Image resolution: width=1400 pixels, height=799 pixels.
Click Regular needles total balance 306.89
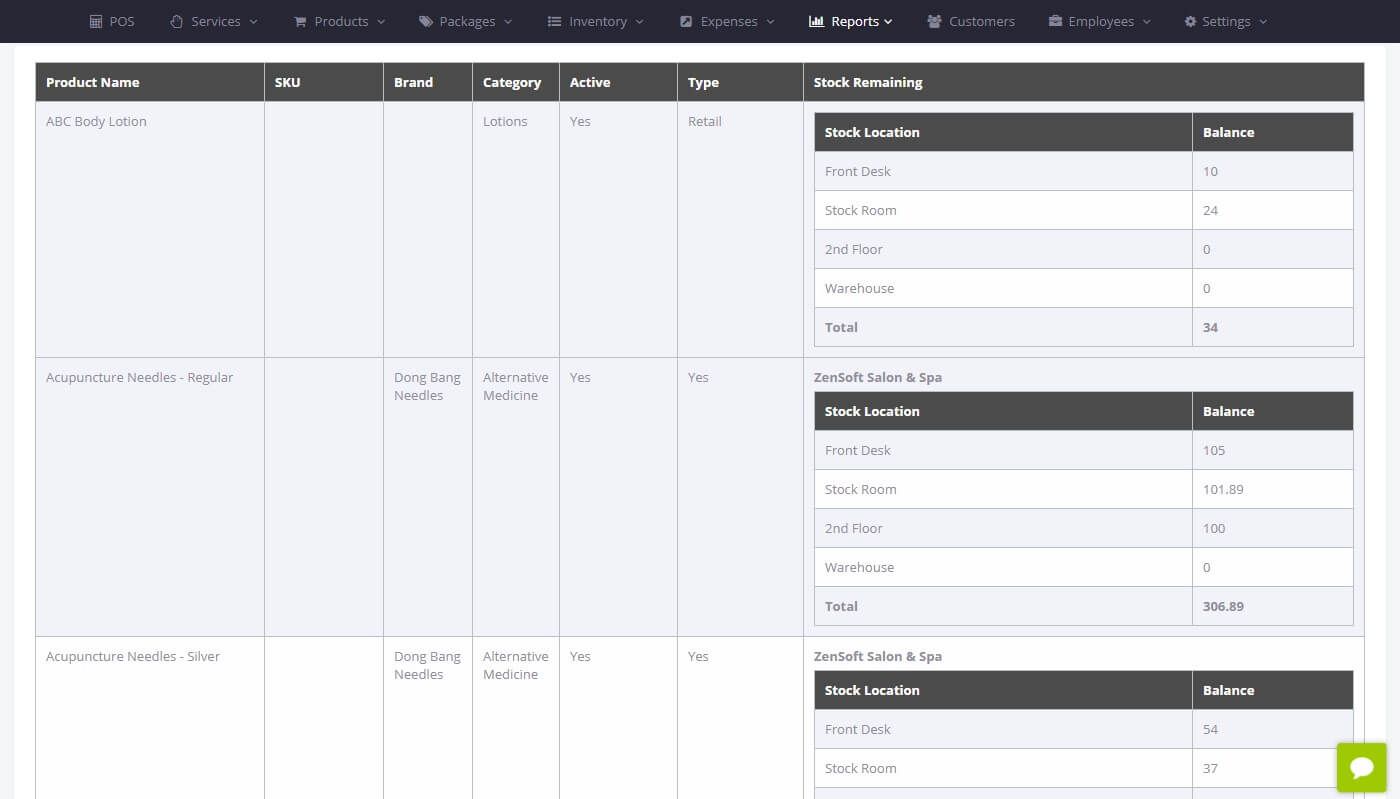coord(1224,606)
